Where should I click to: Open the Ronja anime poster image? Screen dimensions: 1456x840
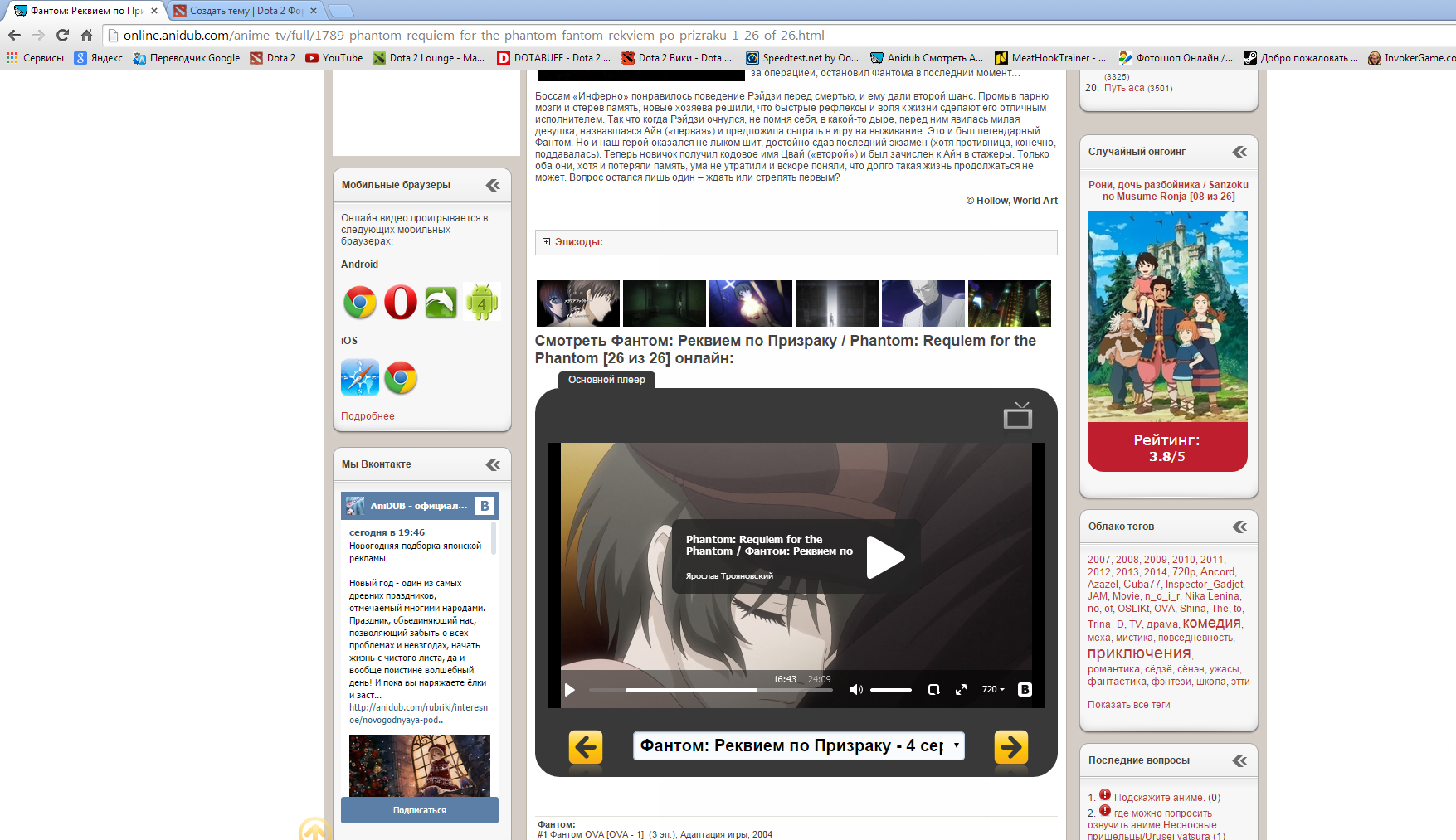tap(1167, 316)
